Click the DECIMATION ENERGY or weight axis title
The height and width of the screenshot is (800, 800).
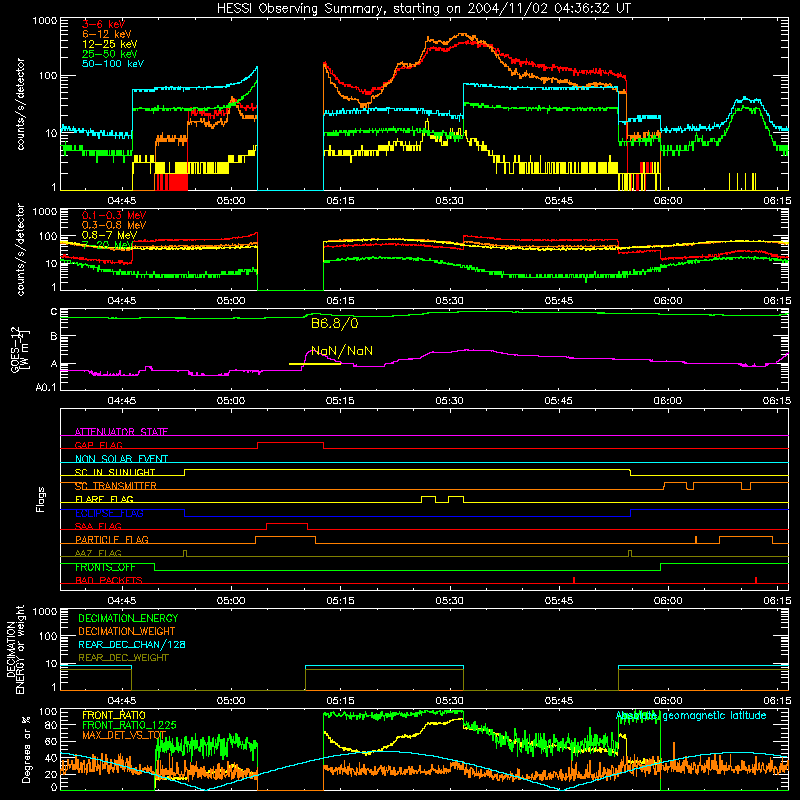click(x=15, y=650)
